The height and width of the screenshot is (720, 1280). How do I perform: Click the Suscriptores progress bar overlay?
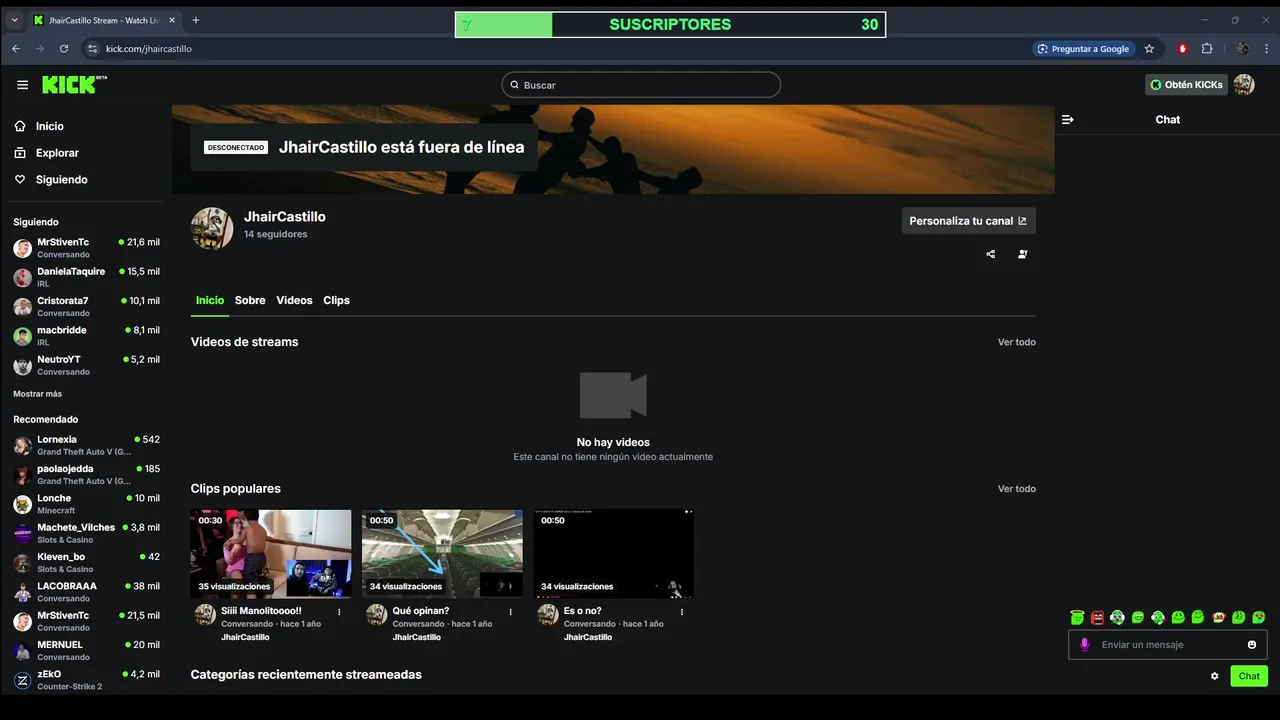point(670,25)
